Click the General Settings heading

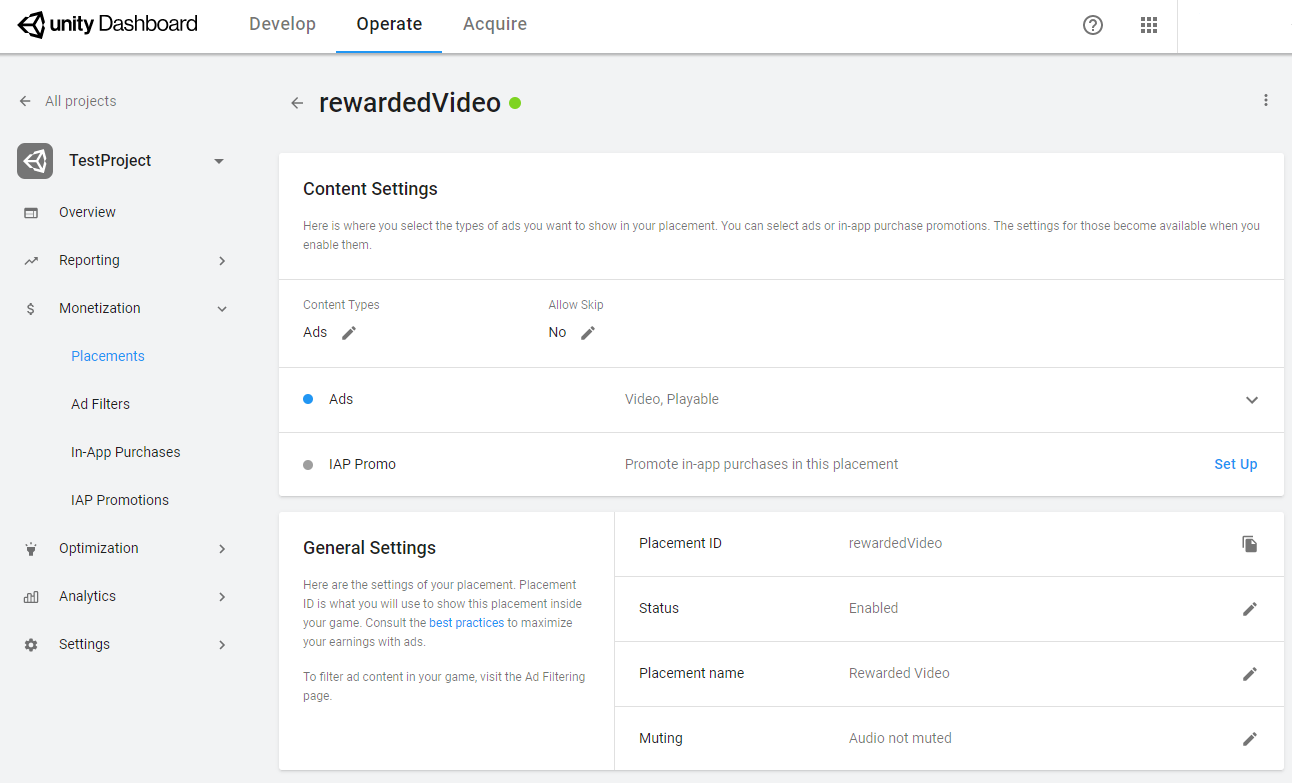pyautogui.click(x=369, y=548)
